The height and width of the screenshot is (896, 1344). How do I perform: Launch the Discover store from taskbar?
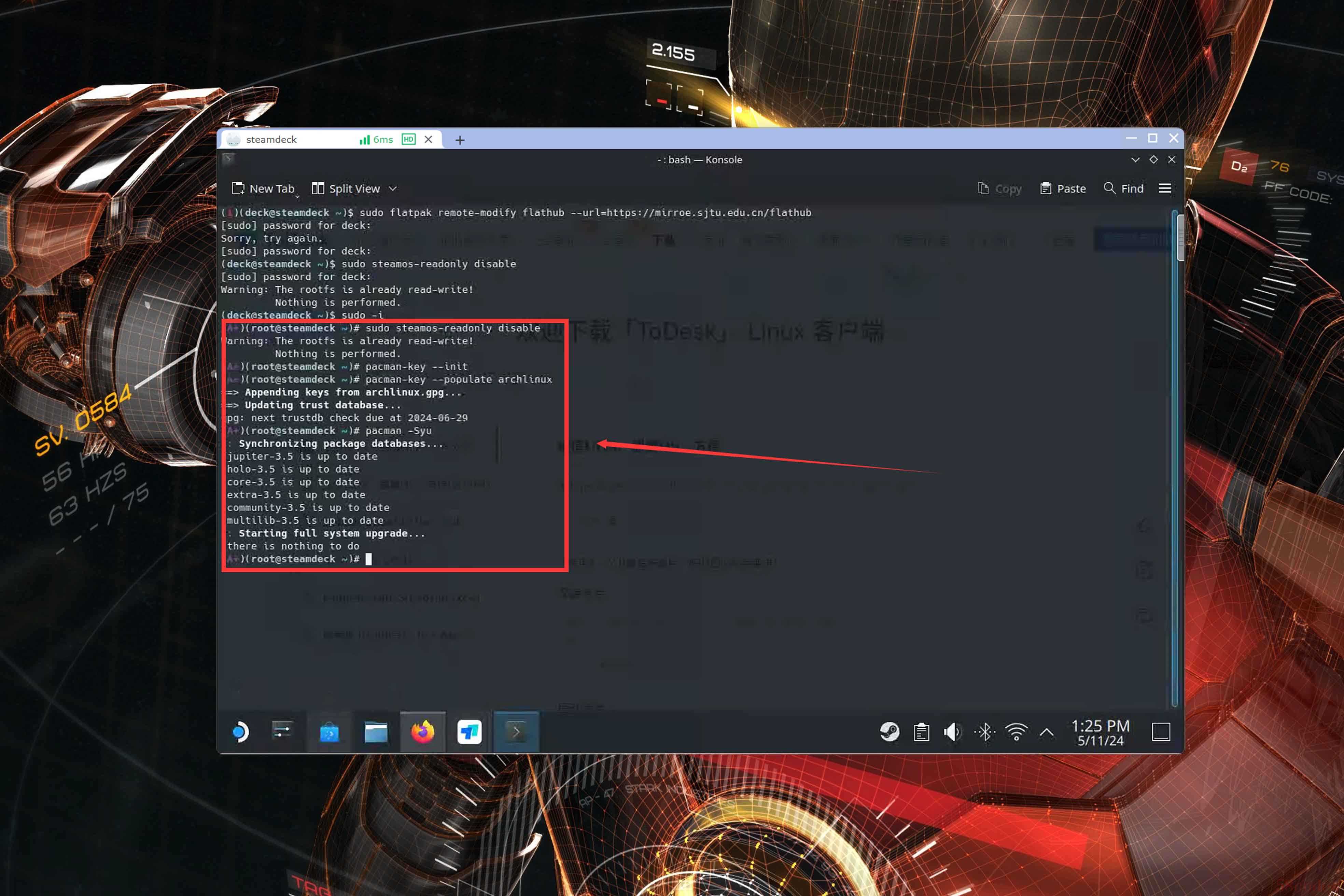pyautogui.click(x=329, y=731)
